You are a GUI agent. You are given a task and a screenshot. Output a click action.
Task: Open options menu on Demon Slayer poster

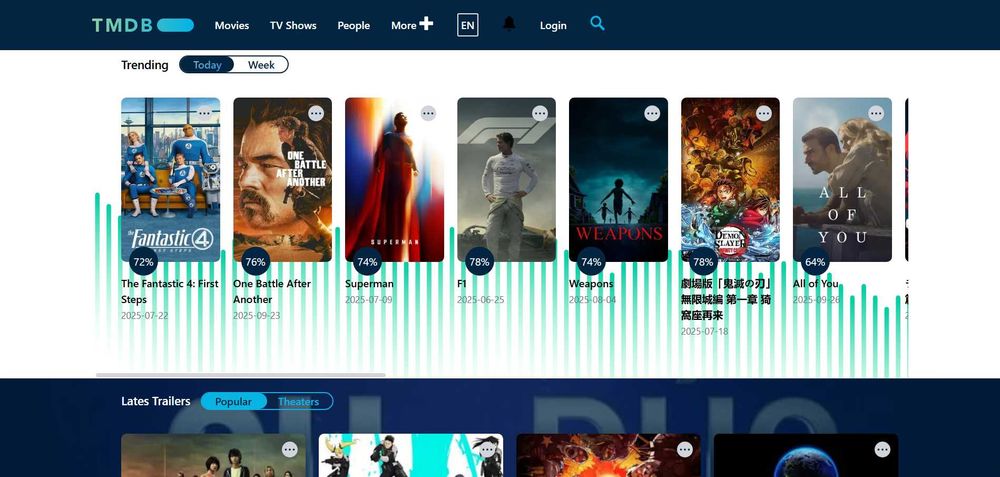coord(764,114)
